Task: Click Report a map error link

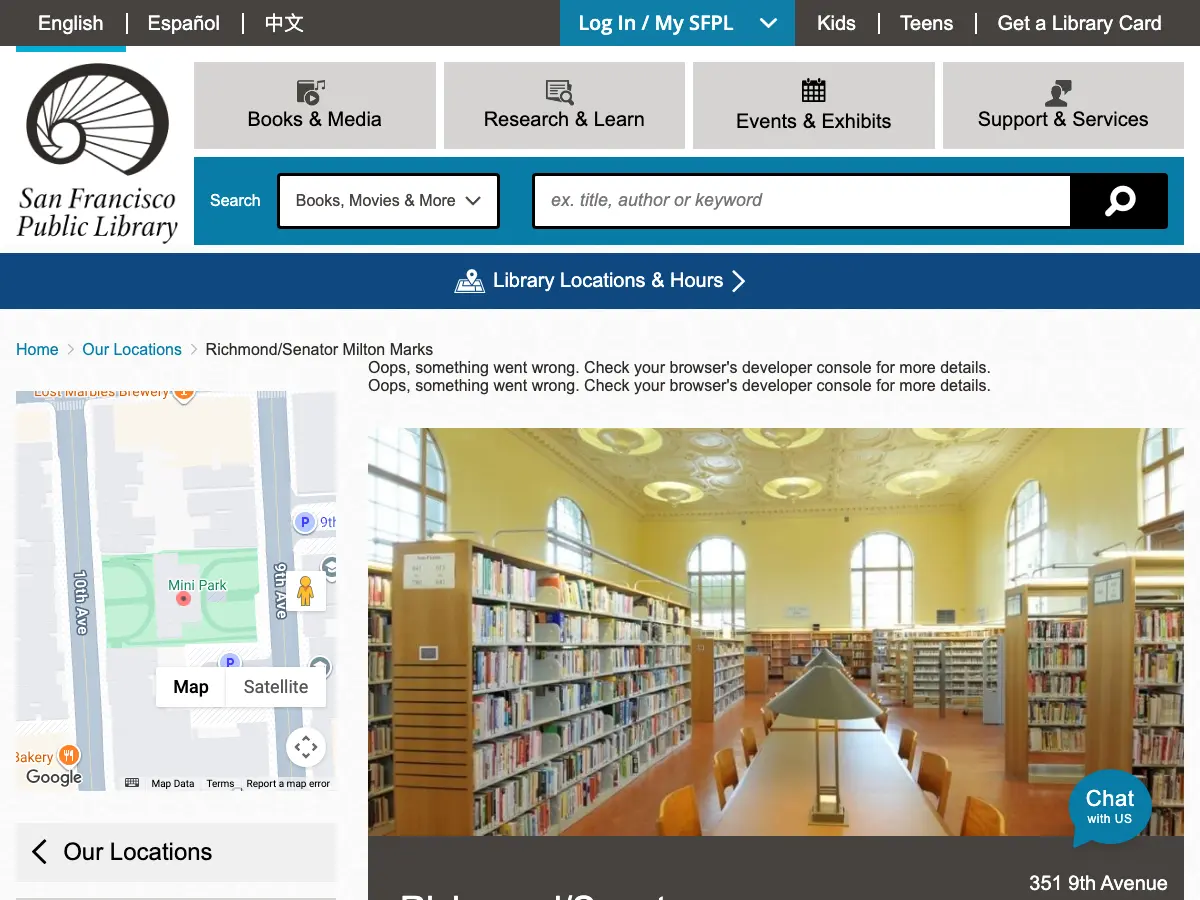Action: (288, 783)
